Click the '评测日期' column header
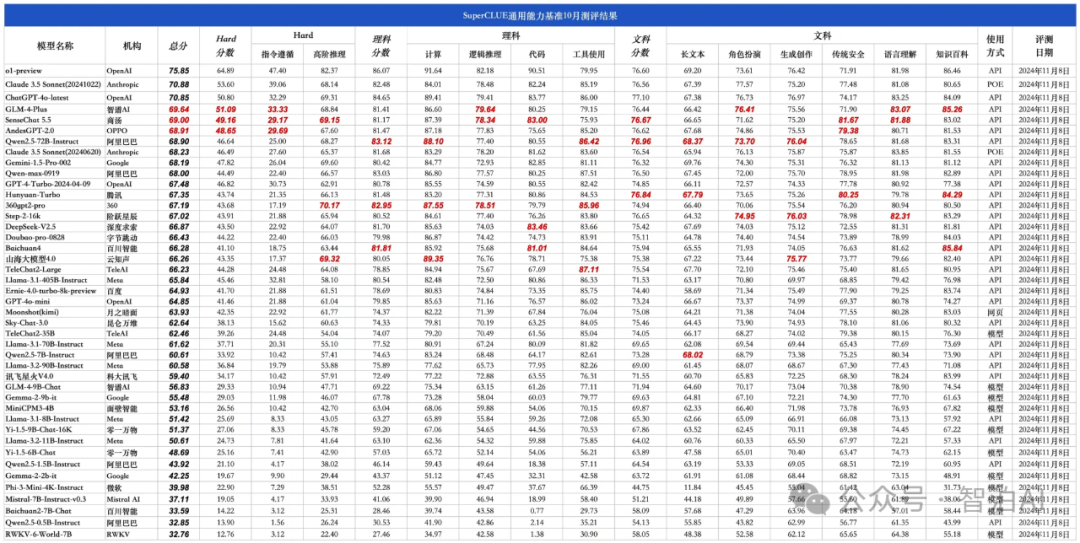 point(1043,45)
